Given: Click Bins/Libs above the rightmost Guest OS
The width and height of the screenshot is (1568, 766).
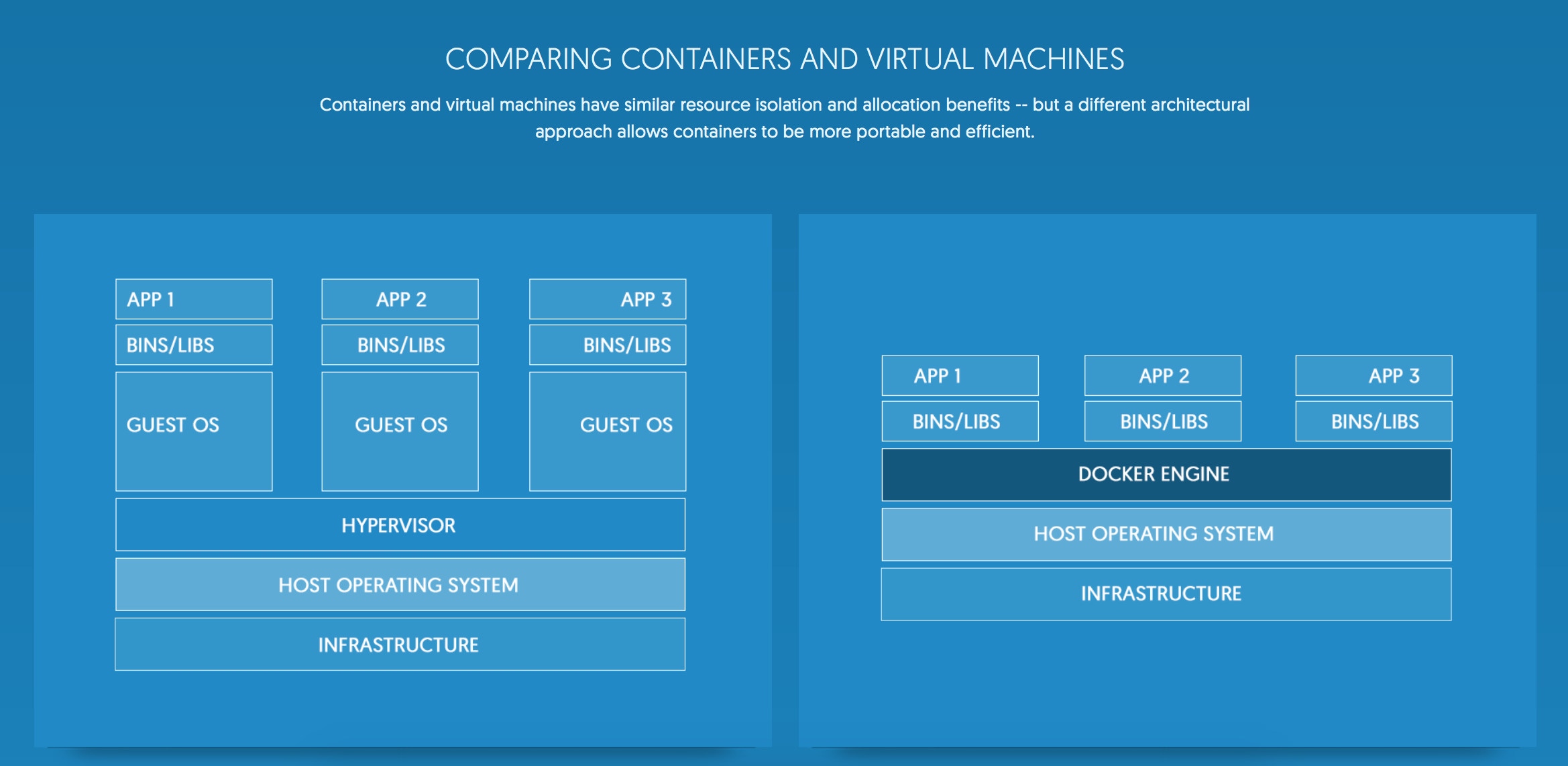Looking at the screenshot, I should [607, 345].
